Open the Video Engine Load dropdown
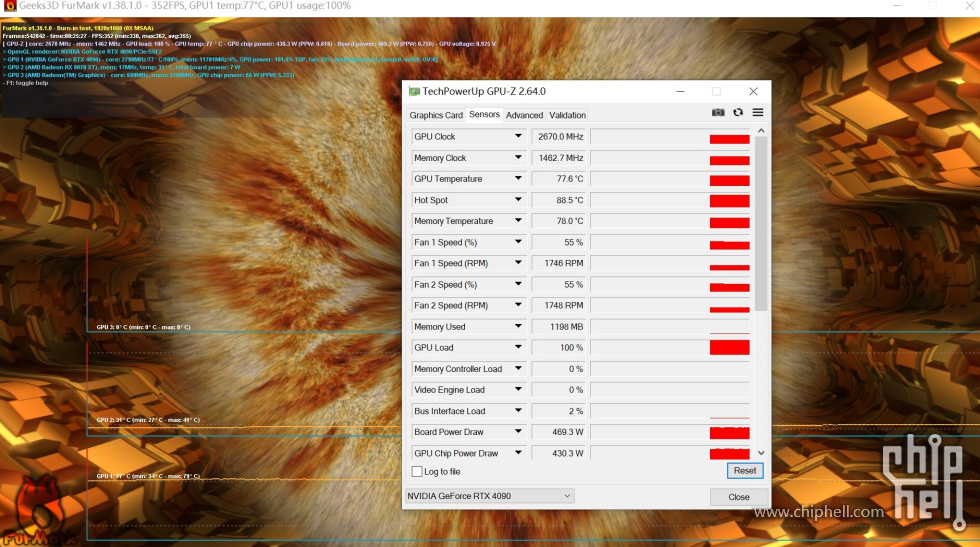The width and height of the screenshot is (980, 547). [x=518, y=389]
